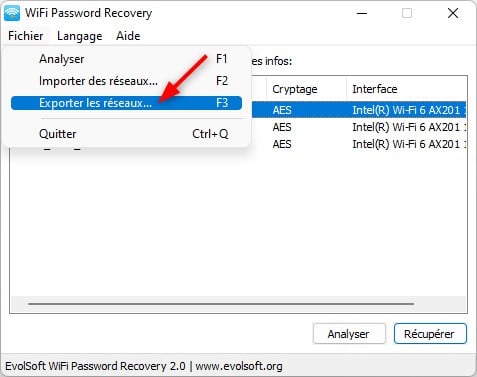Click the horizontal scrollbar of the list

[221, 304]
